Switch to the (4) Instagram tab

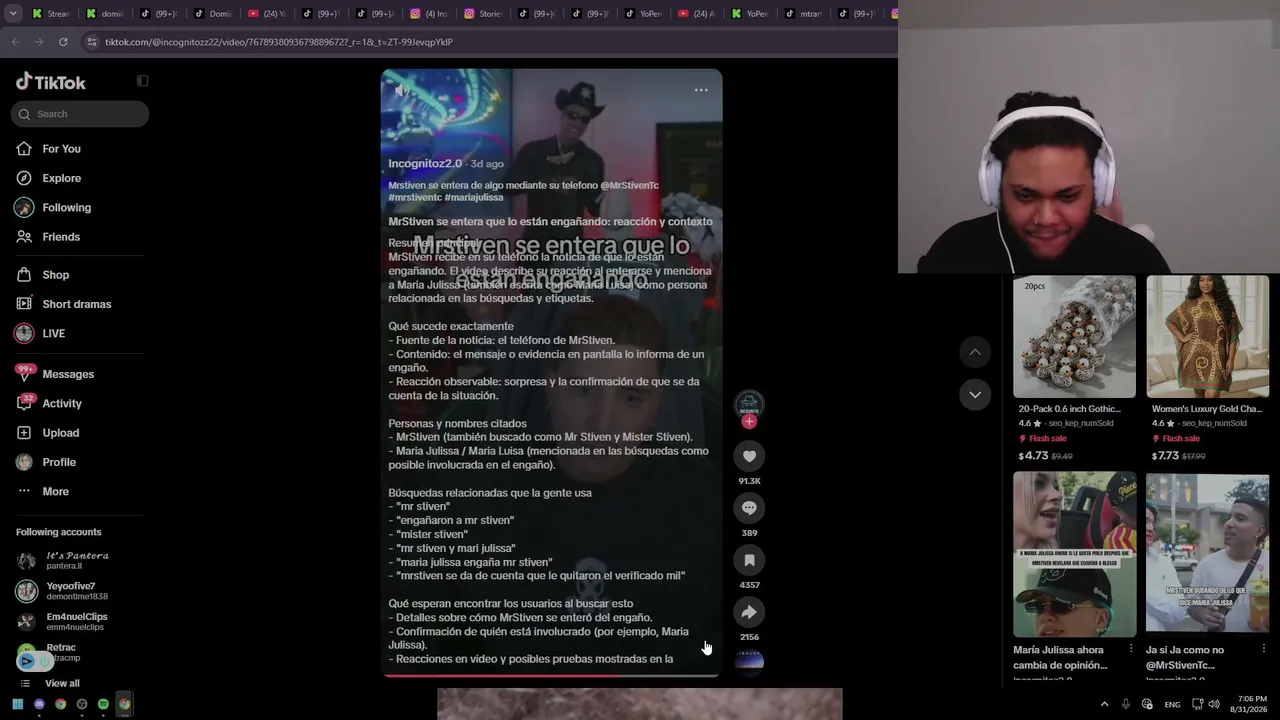tap(428, 14)
